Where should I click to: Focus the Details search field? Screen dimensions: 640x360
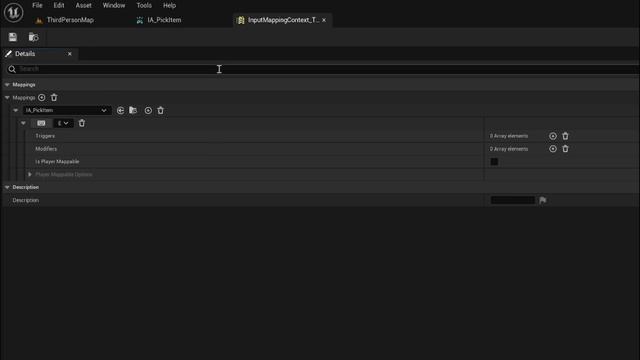pyautogui.click(x=322, y=69)
